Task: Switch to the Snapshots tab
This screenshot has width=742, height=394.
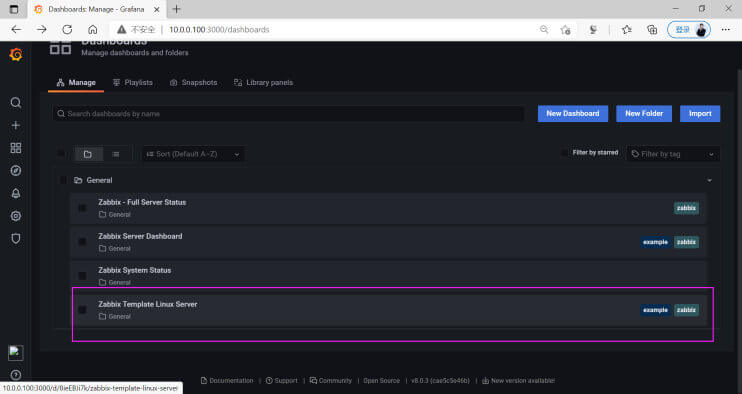Action: pyautogui.click(x=194, y=83)
